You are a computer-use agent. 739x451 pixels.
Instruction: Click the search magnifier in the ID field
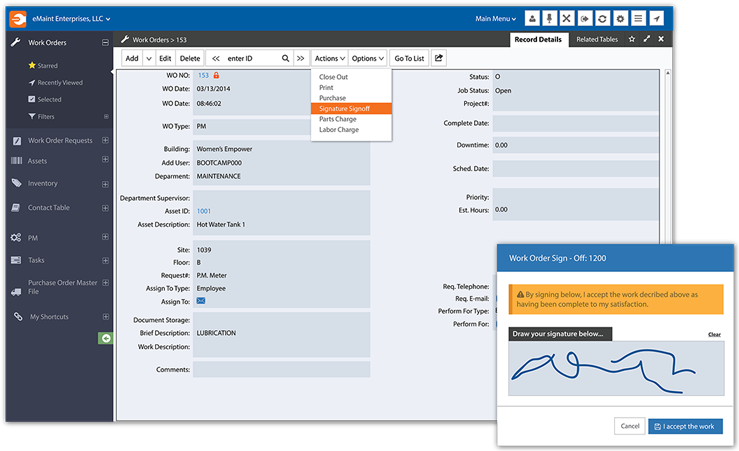285,59
